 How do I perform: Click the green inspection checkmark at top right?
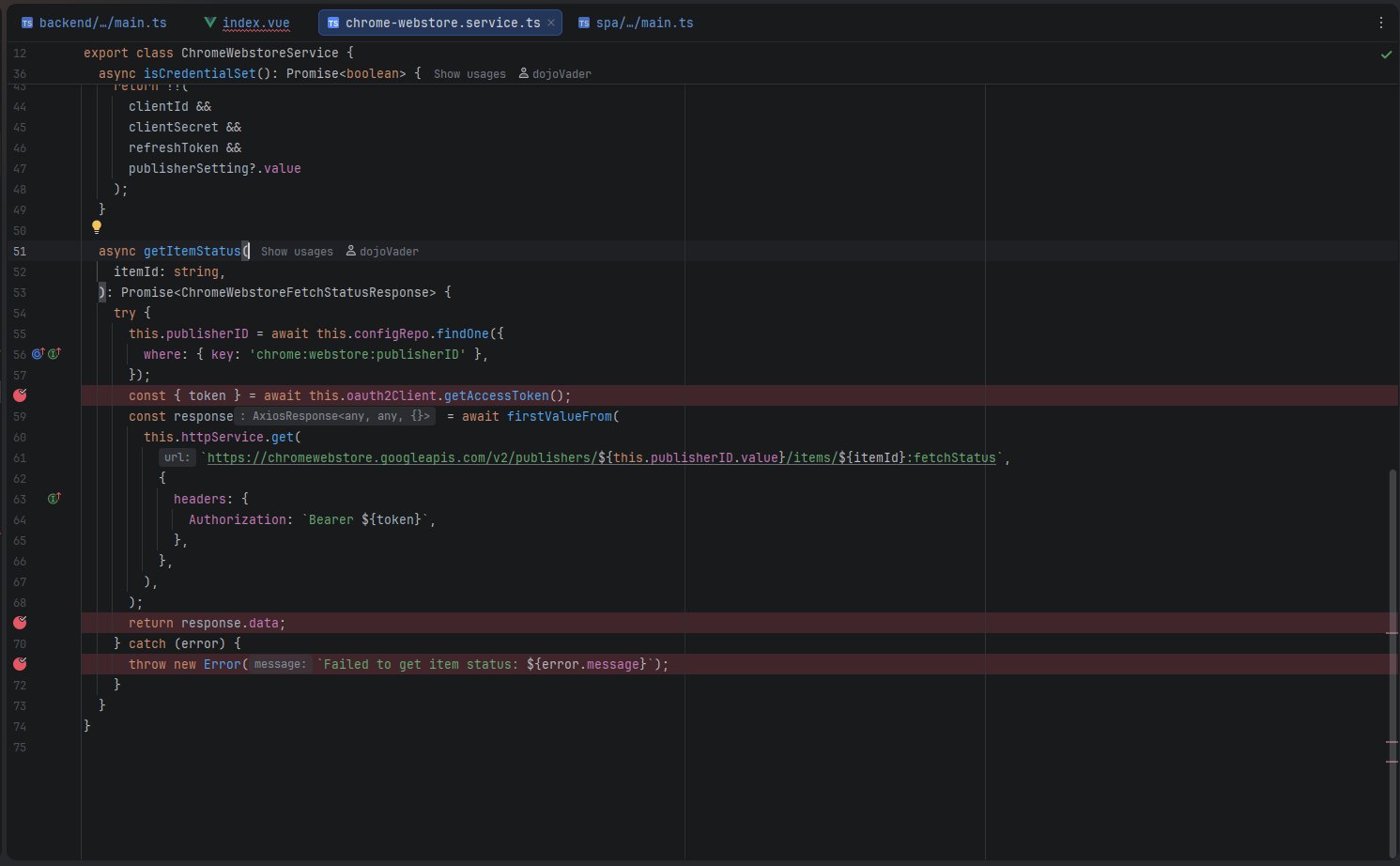[x=1386, y=54]
